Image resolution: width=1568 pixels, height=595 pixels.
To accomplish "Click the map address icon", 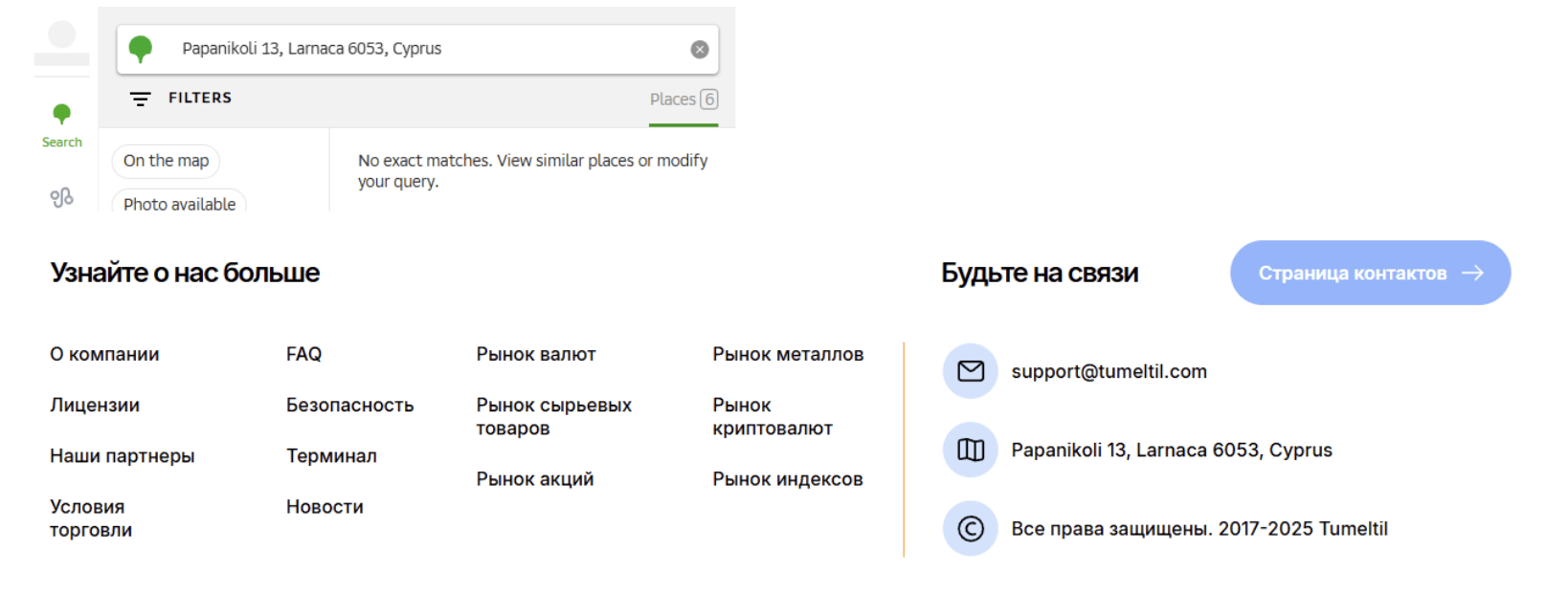I will coord(970,450).
